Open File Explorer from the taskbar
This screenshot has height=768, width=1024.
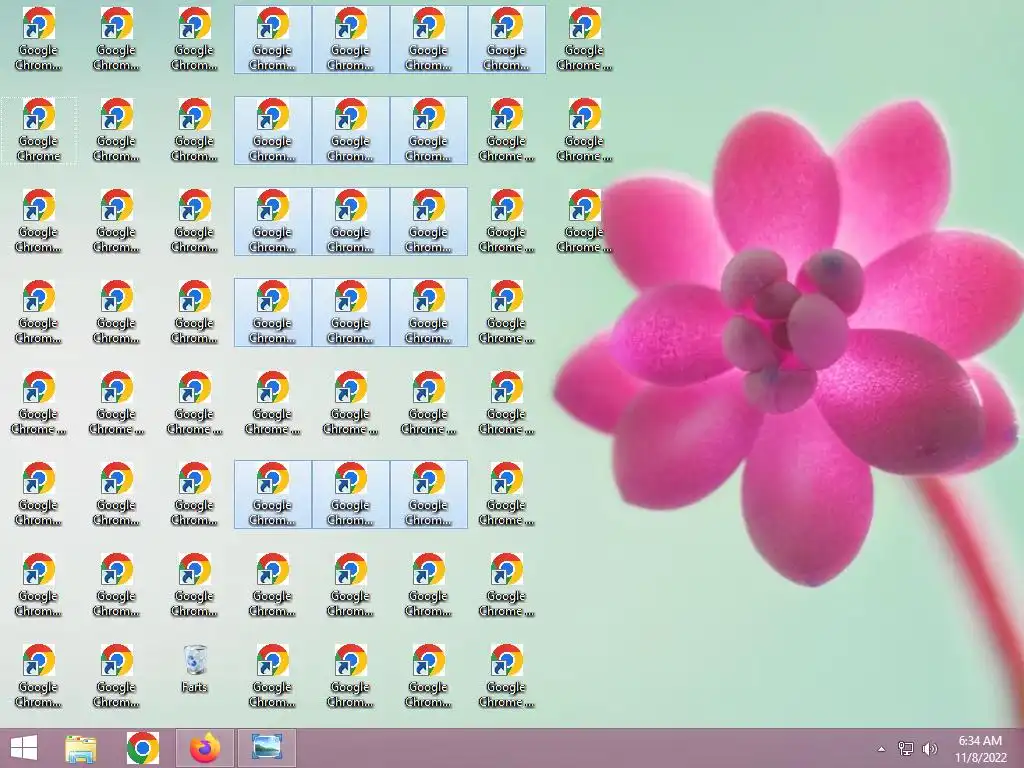click(x=81, y=748)
